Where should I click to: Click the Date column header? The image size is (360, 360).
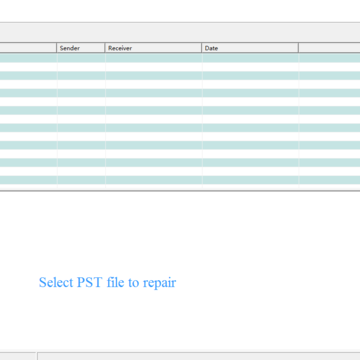tap(250, 48)
